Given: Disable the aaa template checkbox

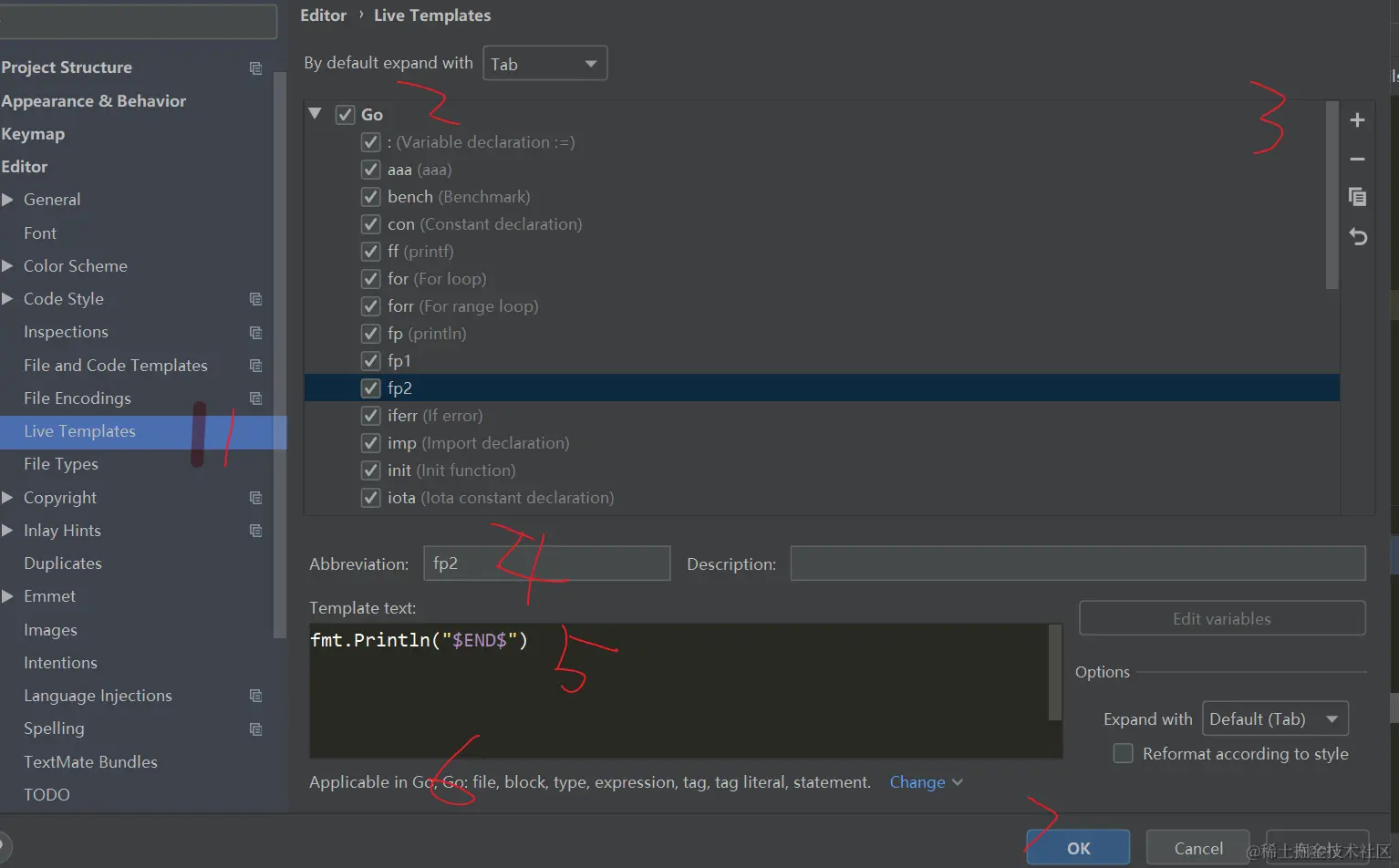Looking at the screenshot, I should pos(370,170).
